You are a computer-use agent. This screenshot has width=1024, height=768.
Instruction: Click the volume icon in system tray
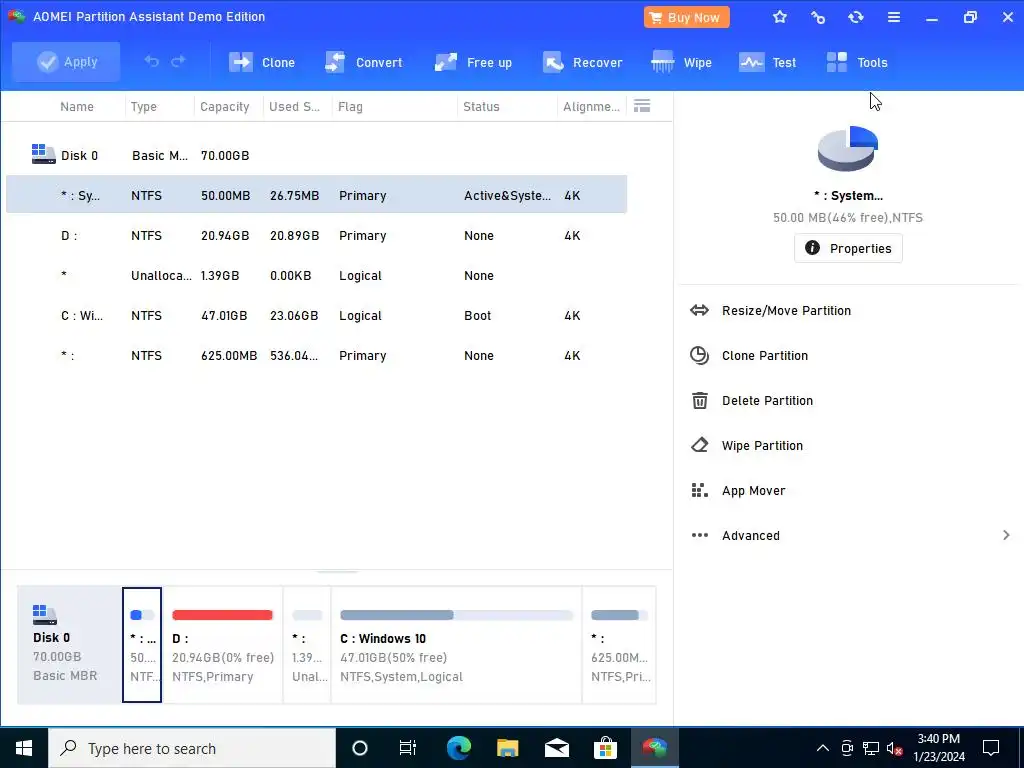pos(894,748)
